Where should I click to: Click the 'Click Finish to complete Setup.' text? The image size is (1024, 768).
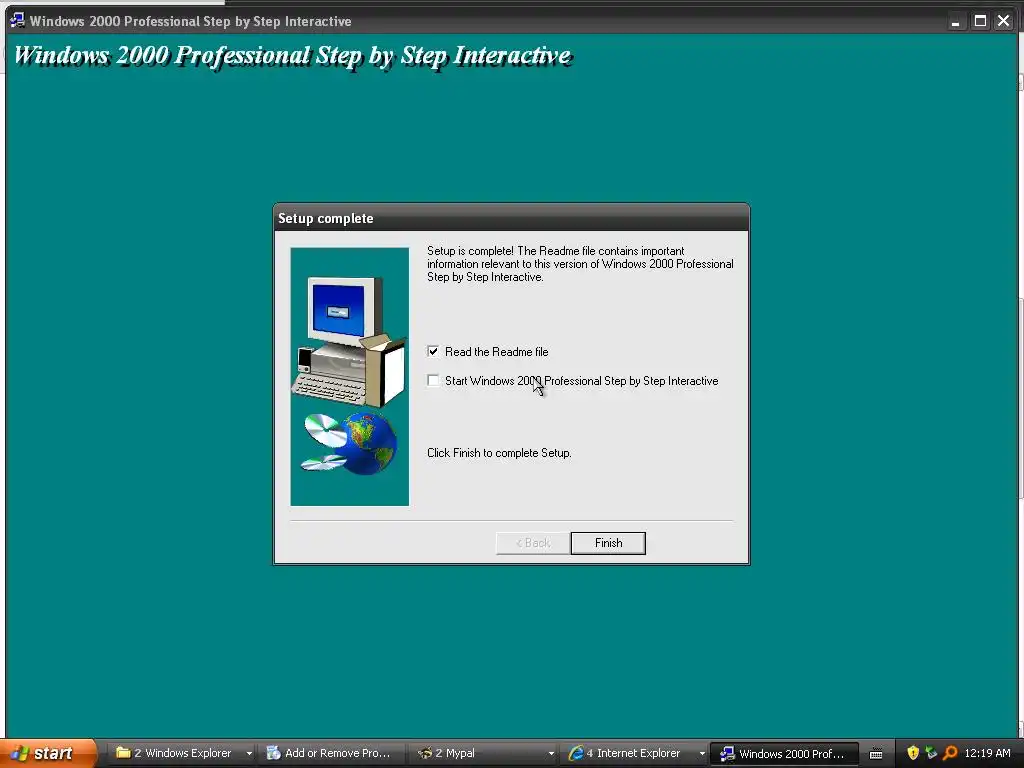pos(499,453)
